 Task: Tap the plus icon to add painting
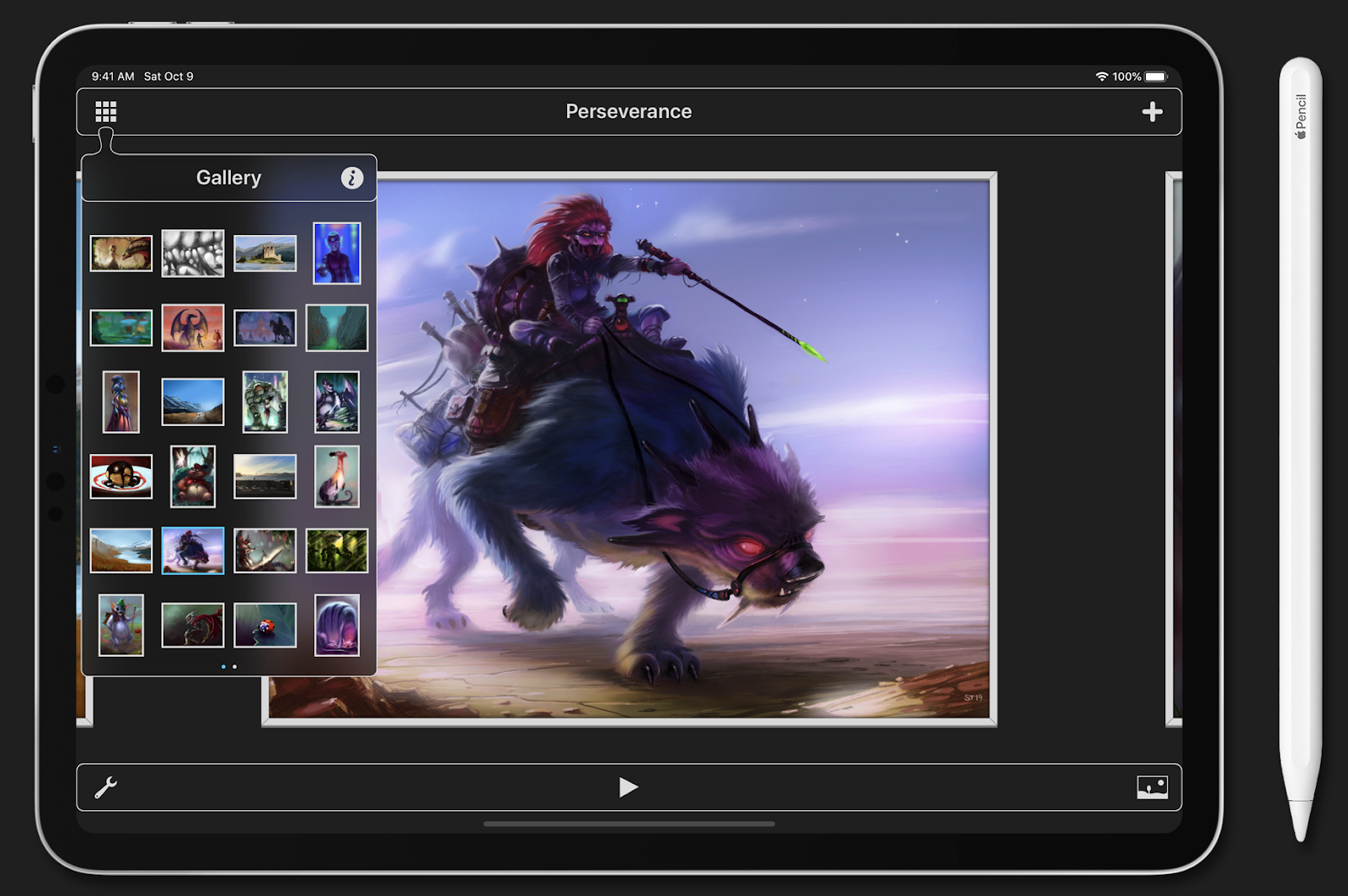[1152, 112]
